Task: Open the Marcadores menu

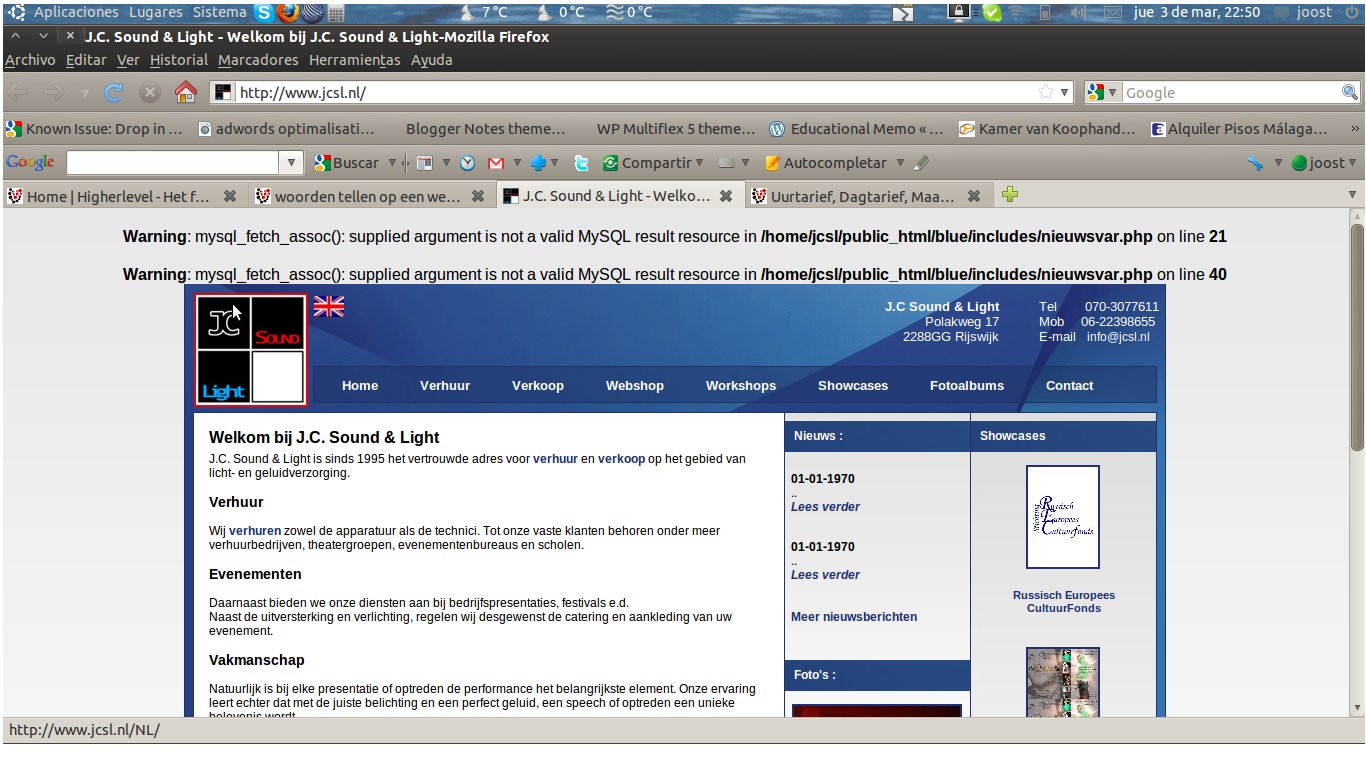Action: coord(258,60)
